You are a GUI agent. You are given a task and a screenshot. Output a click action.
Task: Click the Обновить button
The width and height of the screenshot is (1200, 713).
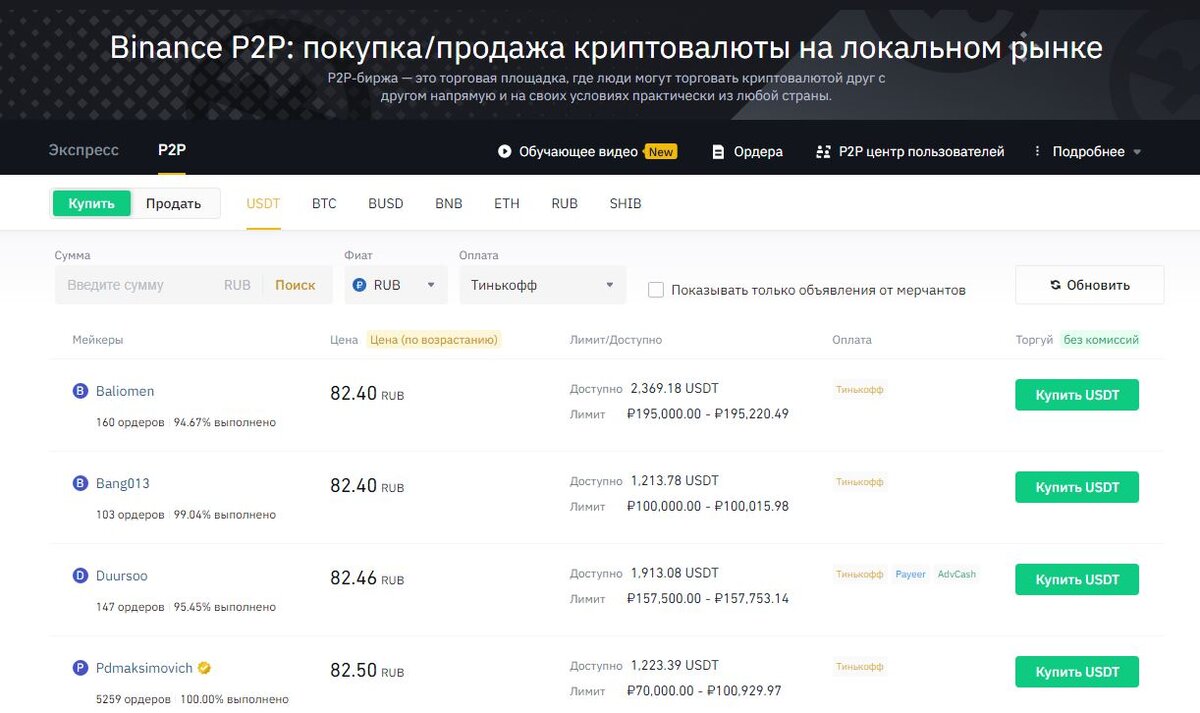point(1090,285)
